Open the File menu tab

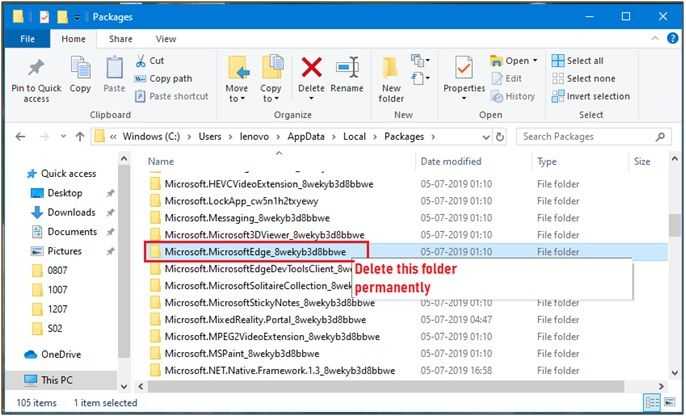[28, 39]
